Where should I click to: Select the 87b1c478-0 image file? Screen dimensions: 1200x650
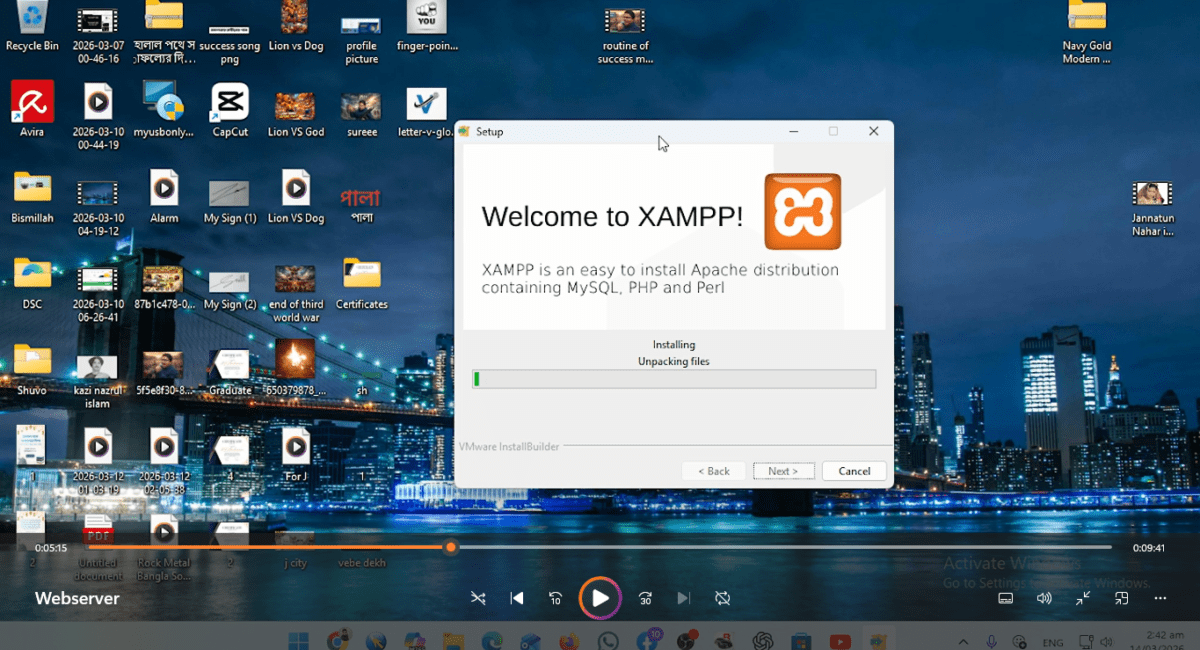(164, 288)
